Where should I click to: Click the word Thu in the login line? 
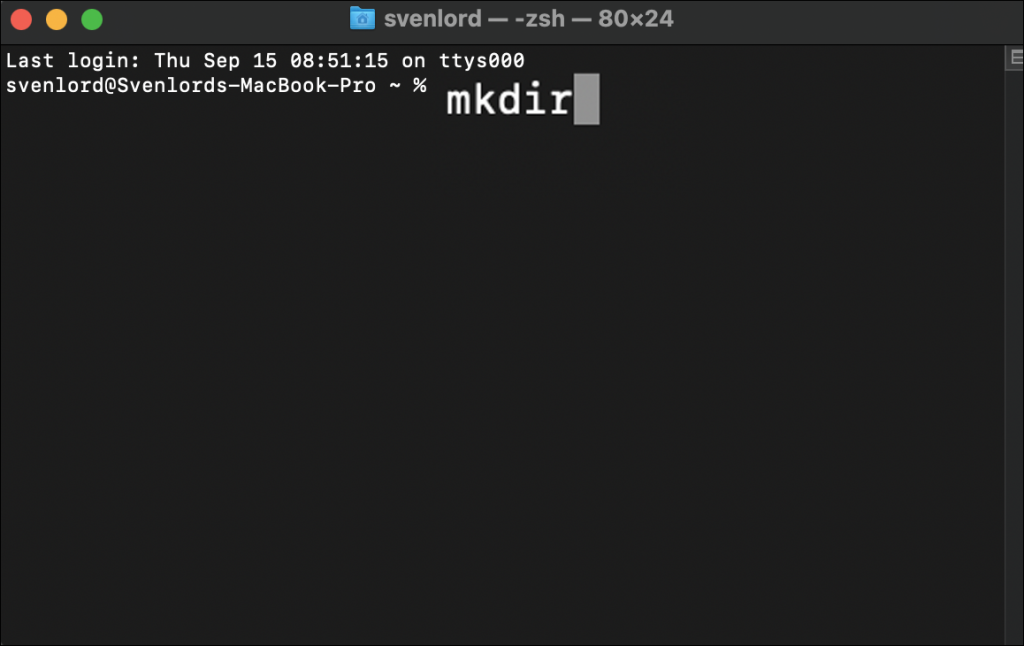pos(172,61)
